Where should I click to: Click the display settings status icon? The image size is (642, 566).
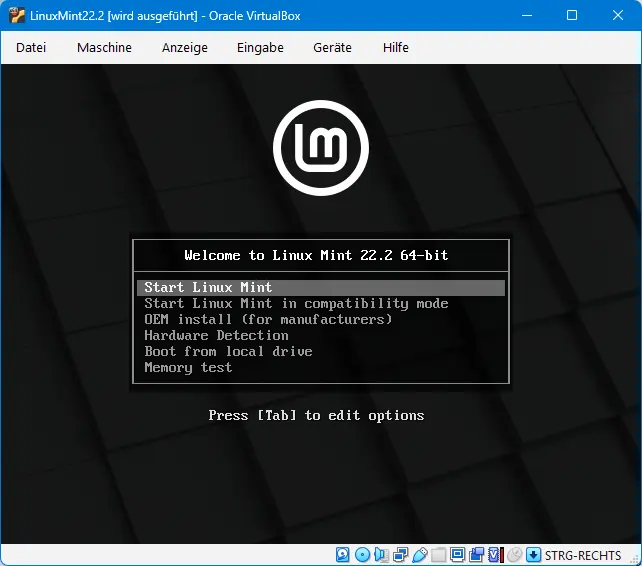(457, 555)
